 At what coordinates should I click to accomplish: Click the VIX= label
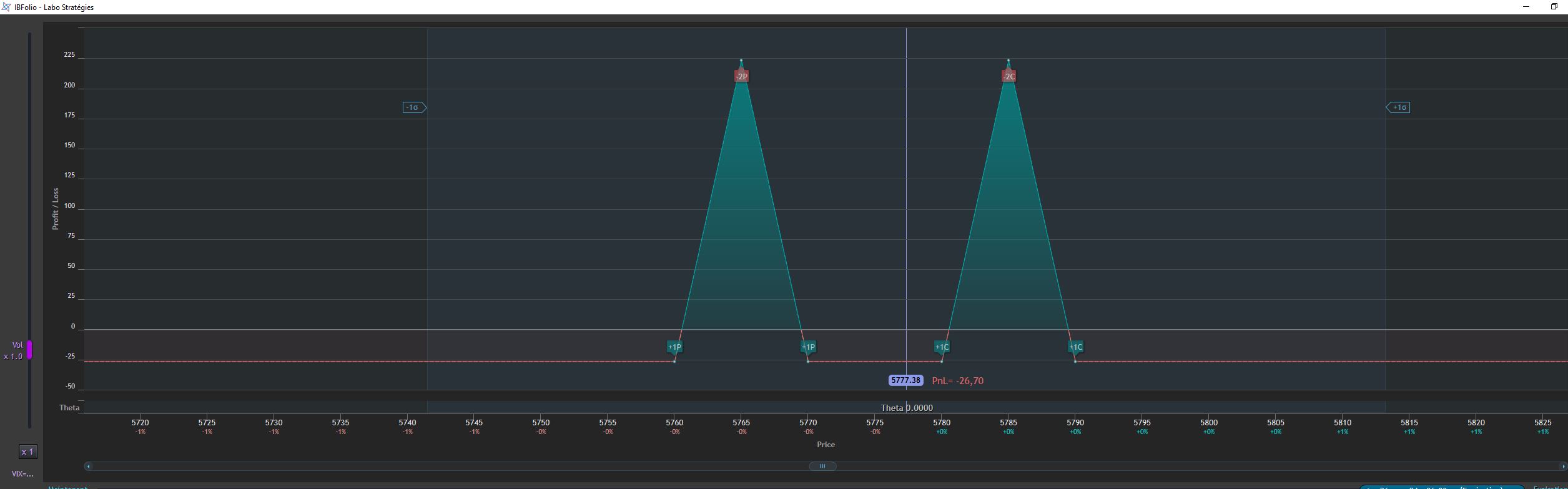click(22, 474)
